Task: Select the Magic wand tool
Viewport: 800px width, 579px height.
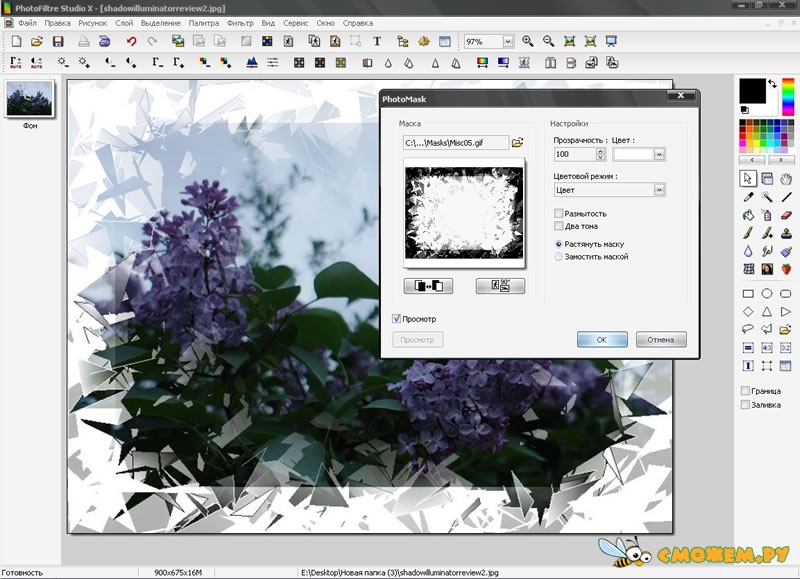Action: (x=767, y=197)
